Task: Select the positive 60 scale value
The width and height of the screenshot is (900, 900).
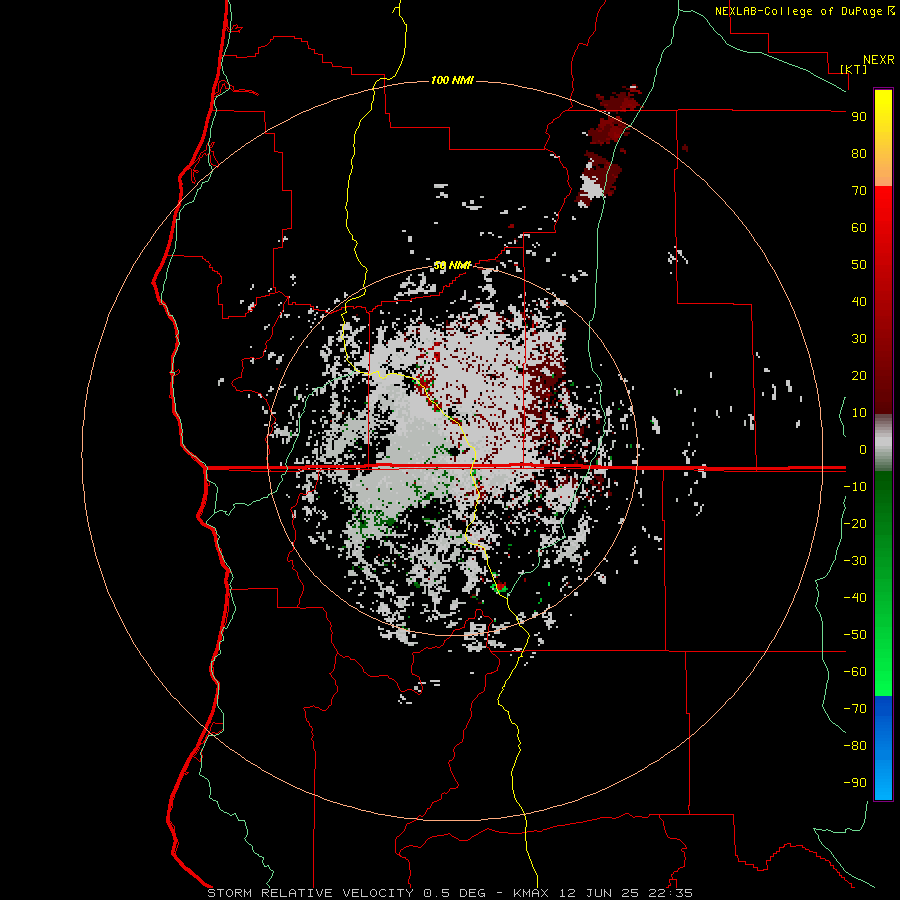Action: [859, 227]
